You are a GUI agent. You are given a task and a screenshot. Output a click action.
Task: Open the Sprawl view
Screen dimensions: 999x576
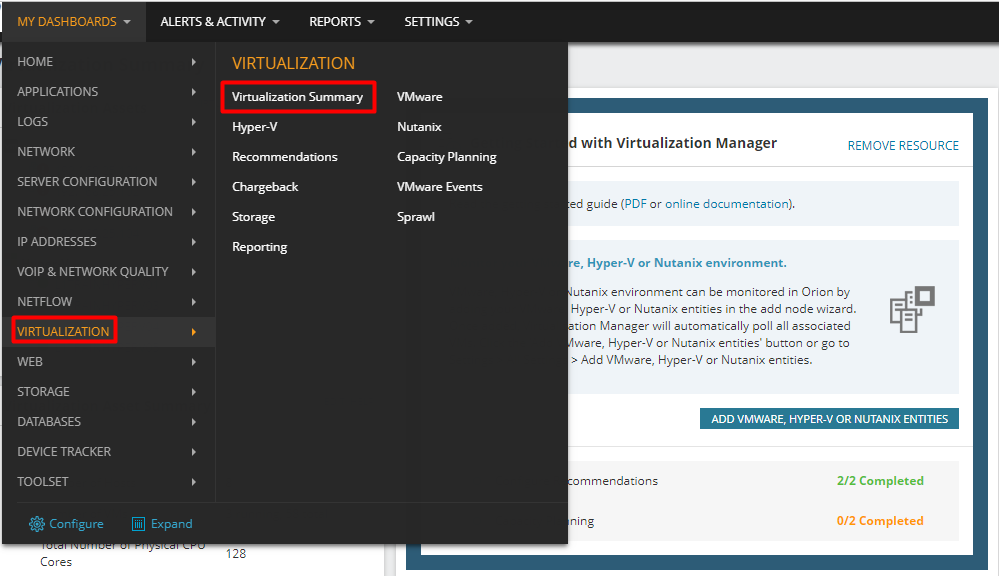coord(415,217)
